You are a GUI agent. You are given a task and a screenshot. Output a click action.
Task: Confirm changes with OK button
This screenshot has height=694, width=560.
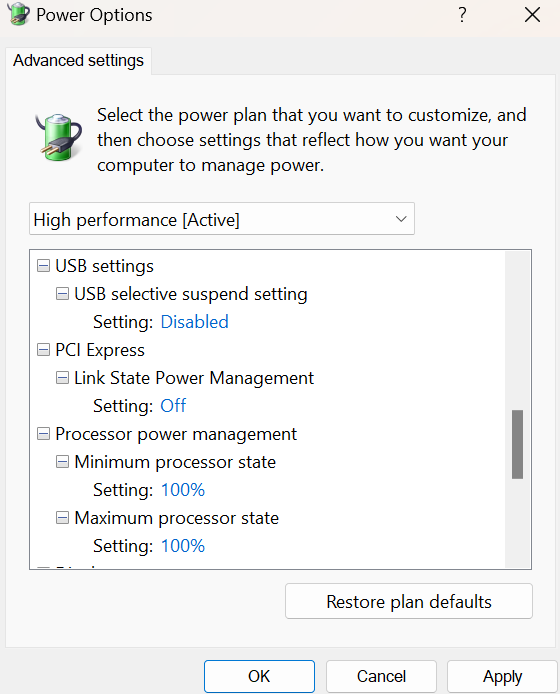(259, 676)
